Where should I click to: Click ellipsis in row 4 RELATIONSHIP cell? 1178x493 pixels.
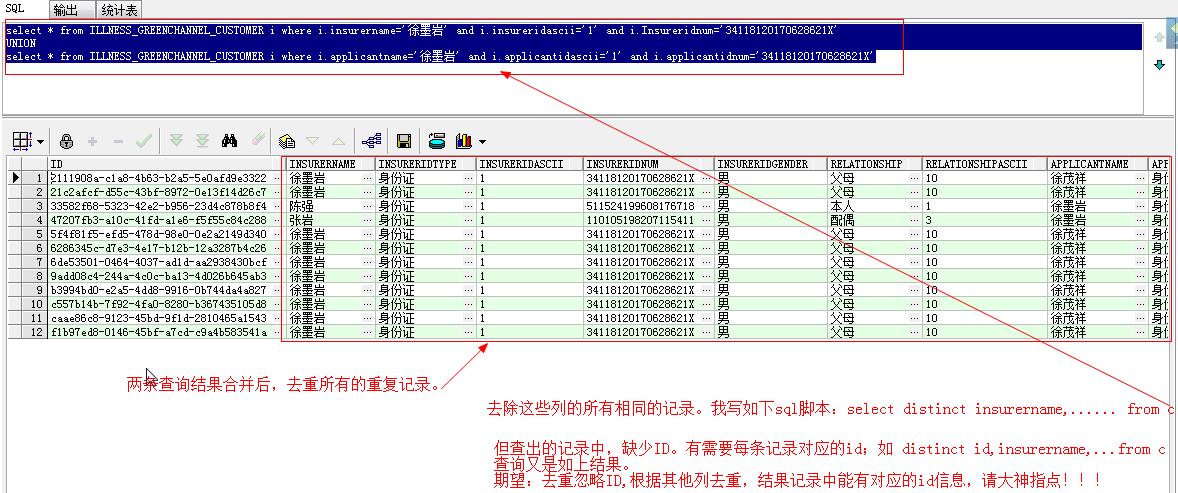point(915,220)
